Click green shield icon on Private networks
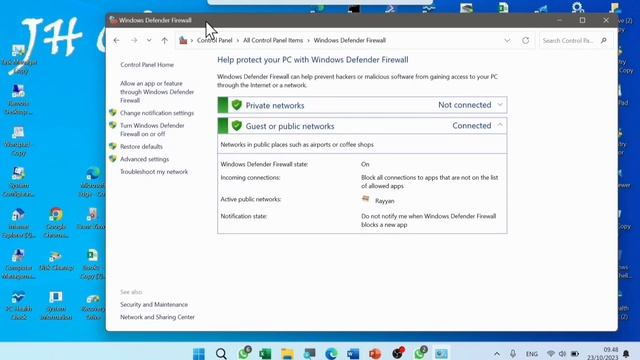 pos(237,105)
